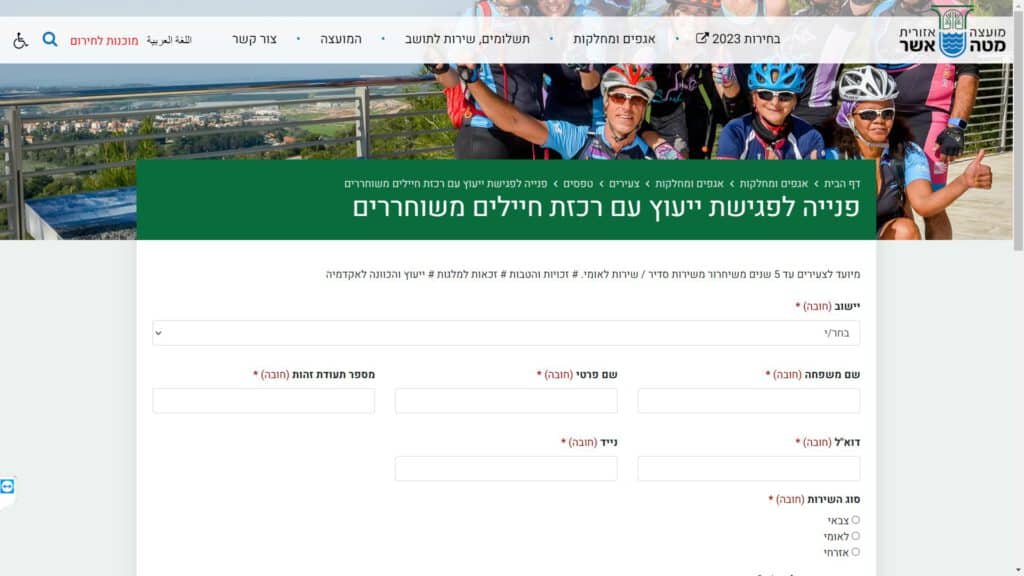The image size is (1024, 576).
Task: Click the search magnifier icon
Action: 50,39
